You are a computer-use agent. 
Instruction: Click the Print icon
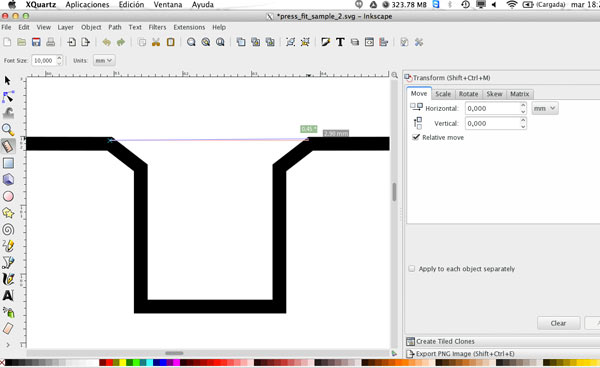[51, 42]
